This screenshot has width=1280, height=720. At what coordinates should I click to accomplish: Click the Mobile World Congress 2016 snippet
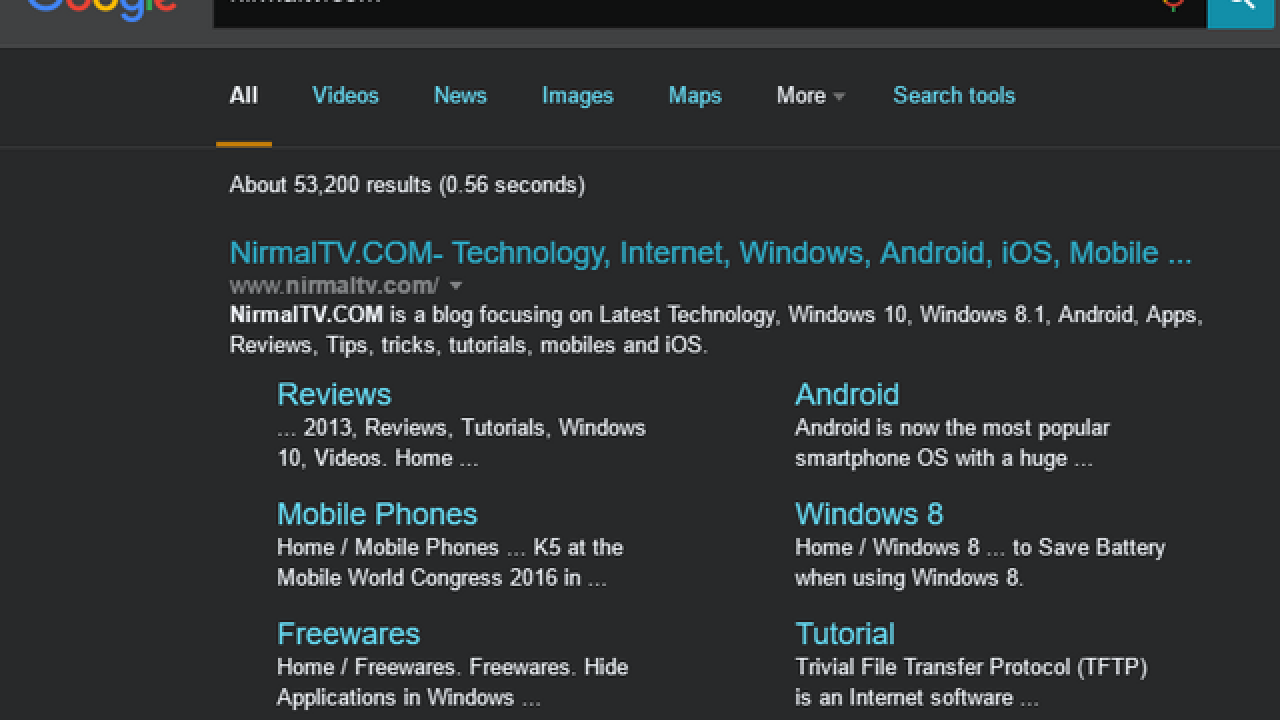[450, 562]
